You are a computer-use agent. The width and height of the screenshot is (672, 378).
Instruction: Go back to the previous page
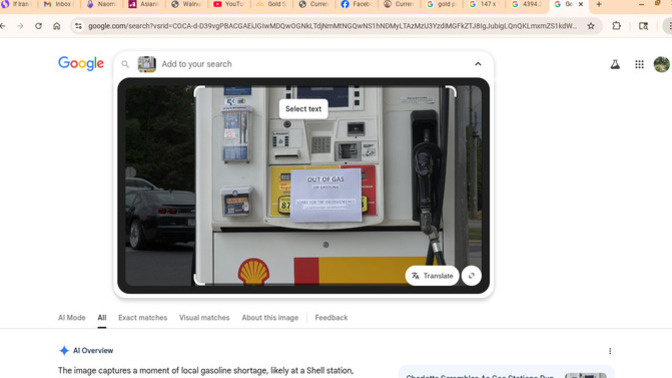tap(3, 26)
